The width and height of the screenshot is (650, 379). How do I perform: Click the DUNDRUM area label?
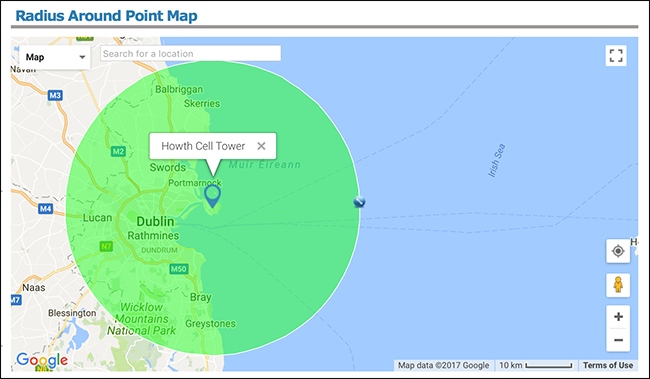click(x=159, y=250)
